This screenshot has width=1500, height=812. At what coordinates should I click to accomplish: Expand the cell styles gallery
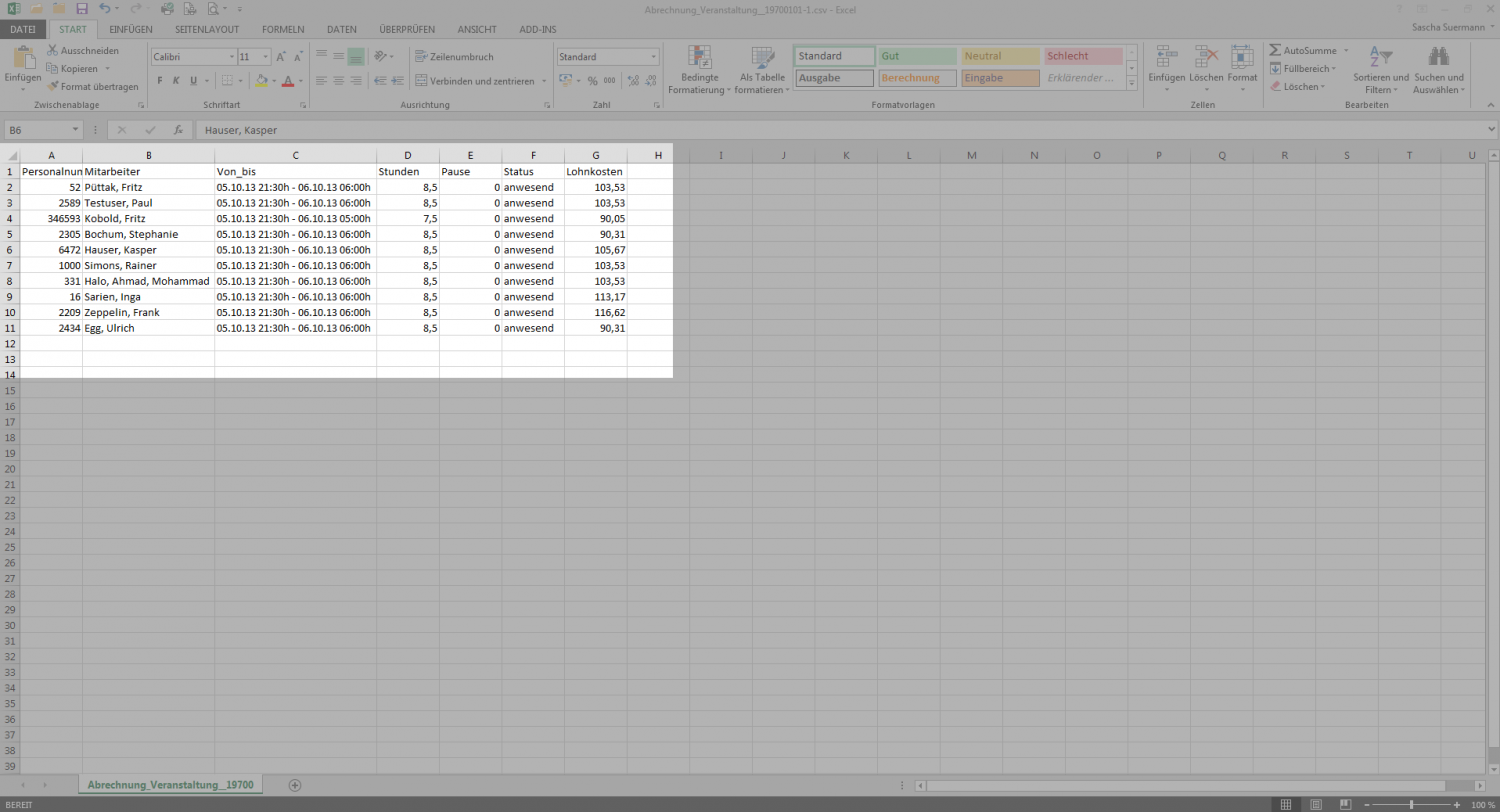pyautogui.click(x=1132, y=85)
